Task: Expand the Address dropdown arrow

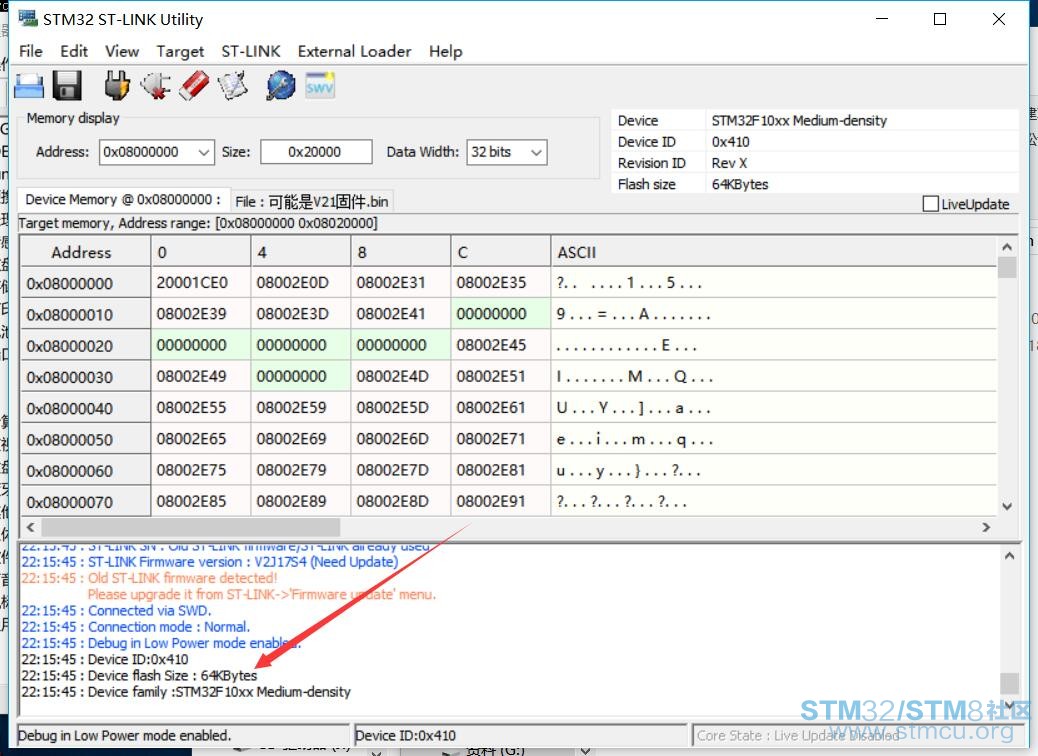Action: click(x=204, y=152)
